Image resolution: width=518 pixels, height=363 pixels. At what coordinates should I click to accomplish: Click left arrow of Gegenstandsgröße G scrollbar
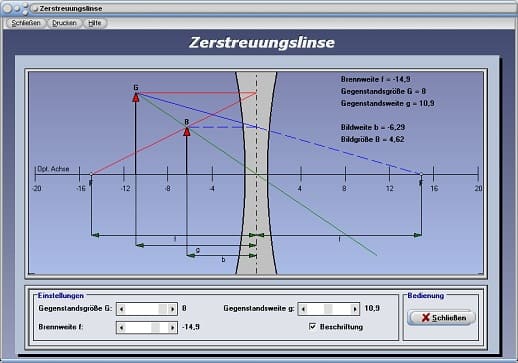pos(122,309)
